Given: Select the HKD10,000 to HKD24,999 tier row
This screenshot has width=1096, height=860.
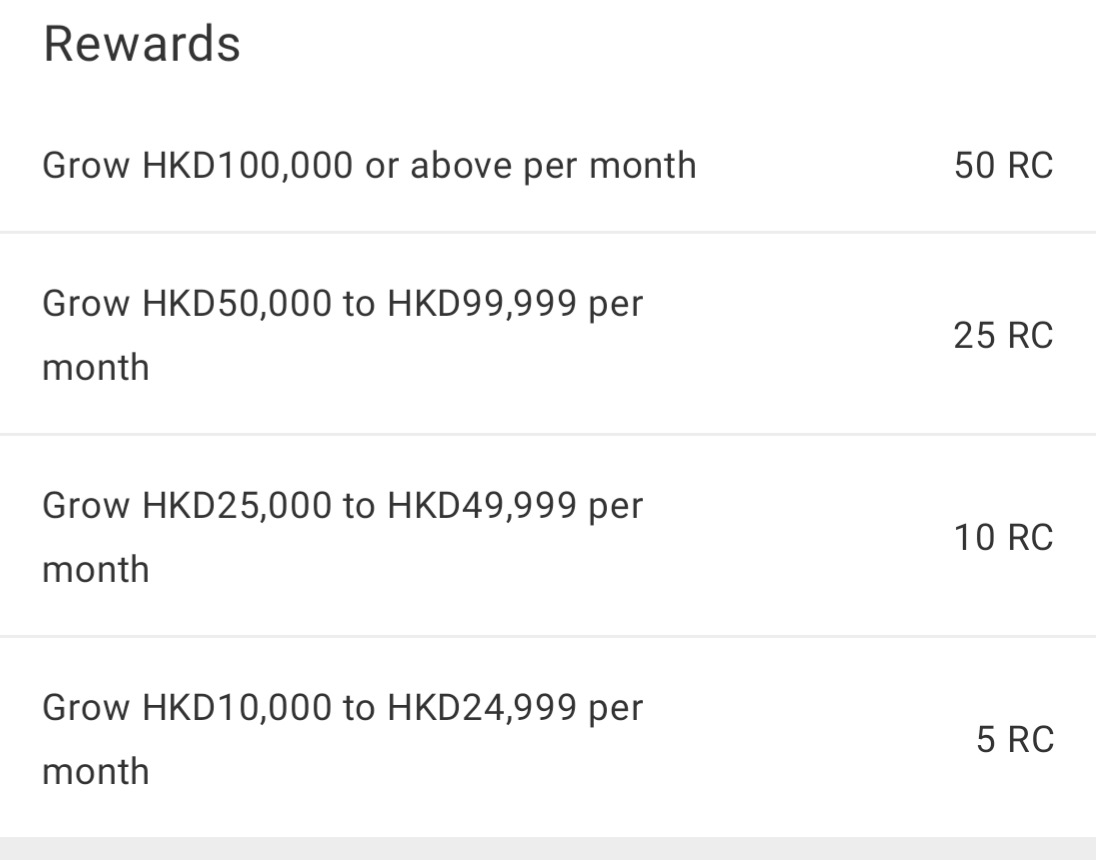Looking at the screenshot, I should click(x=548, y=738).
